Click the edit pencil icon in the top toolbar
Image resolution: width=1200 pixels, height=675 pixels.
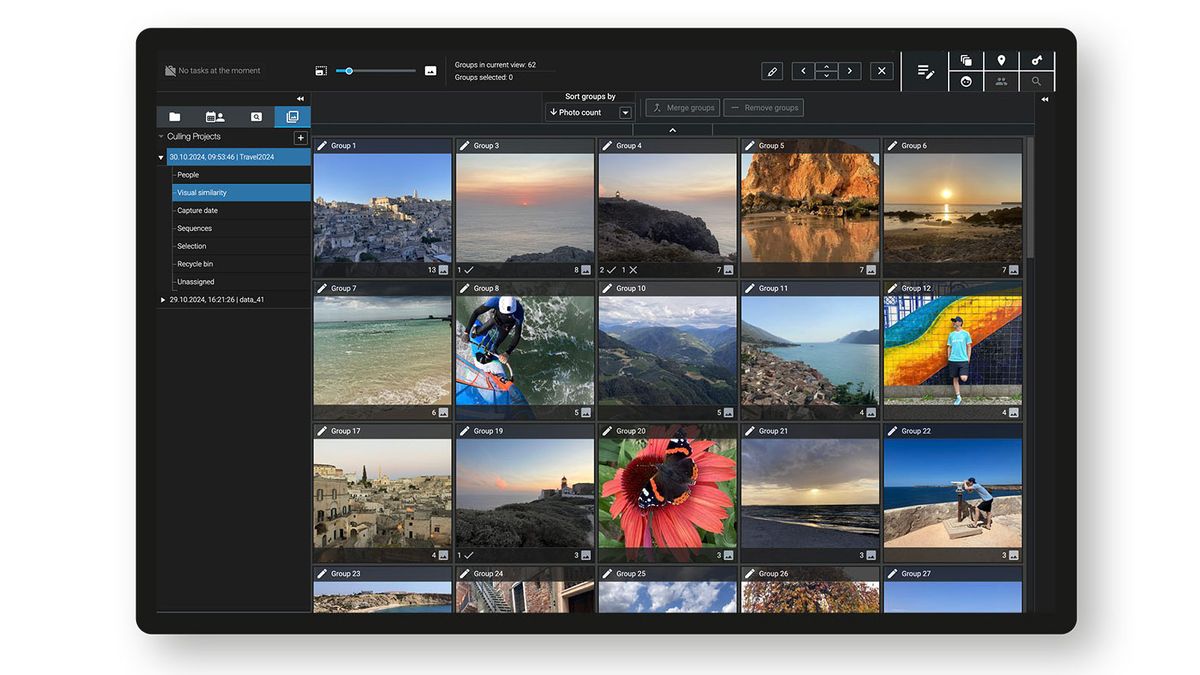(x=772, y=71)
